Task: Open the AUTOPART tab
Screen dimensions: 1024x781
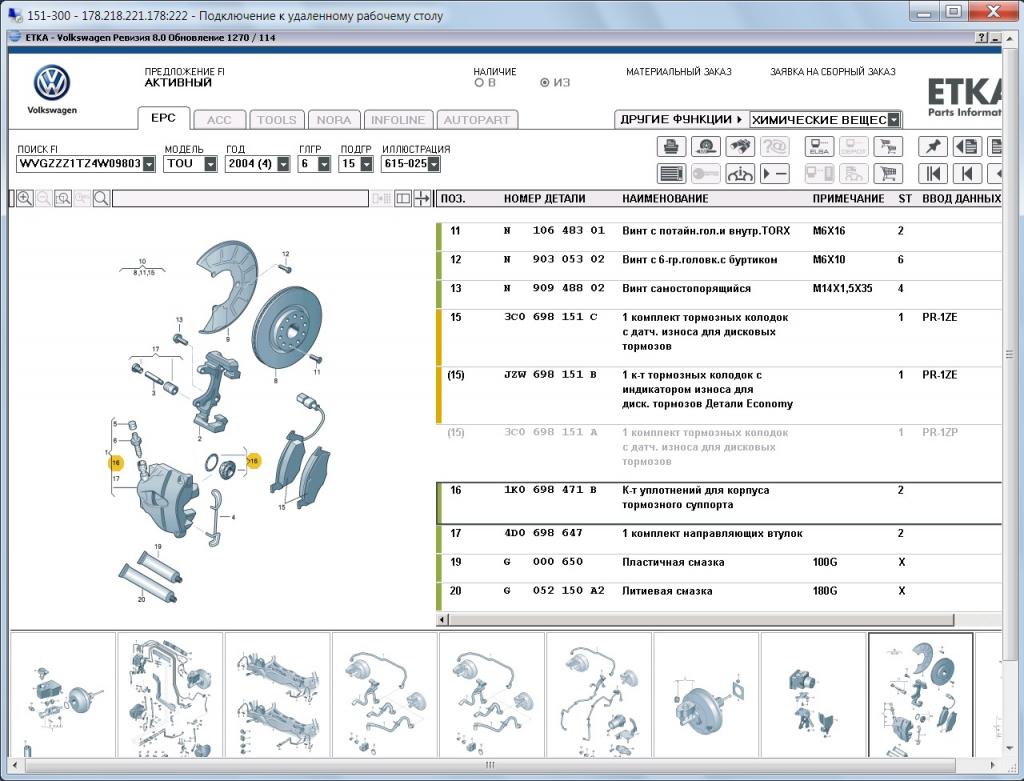Action: (x=477, y=120)
